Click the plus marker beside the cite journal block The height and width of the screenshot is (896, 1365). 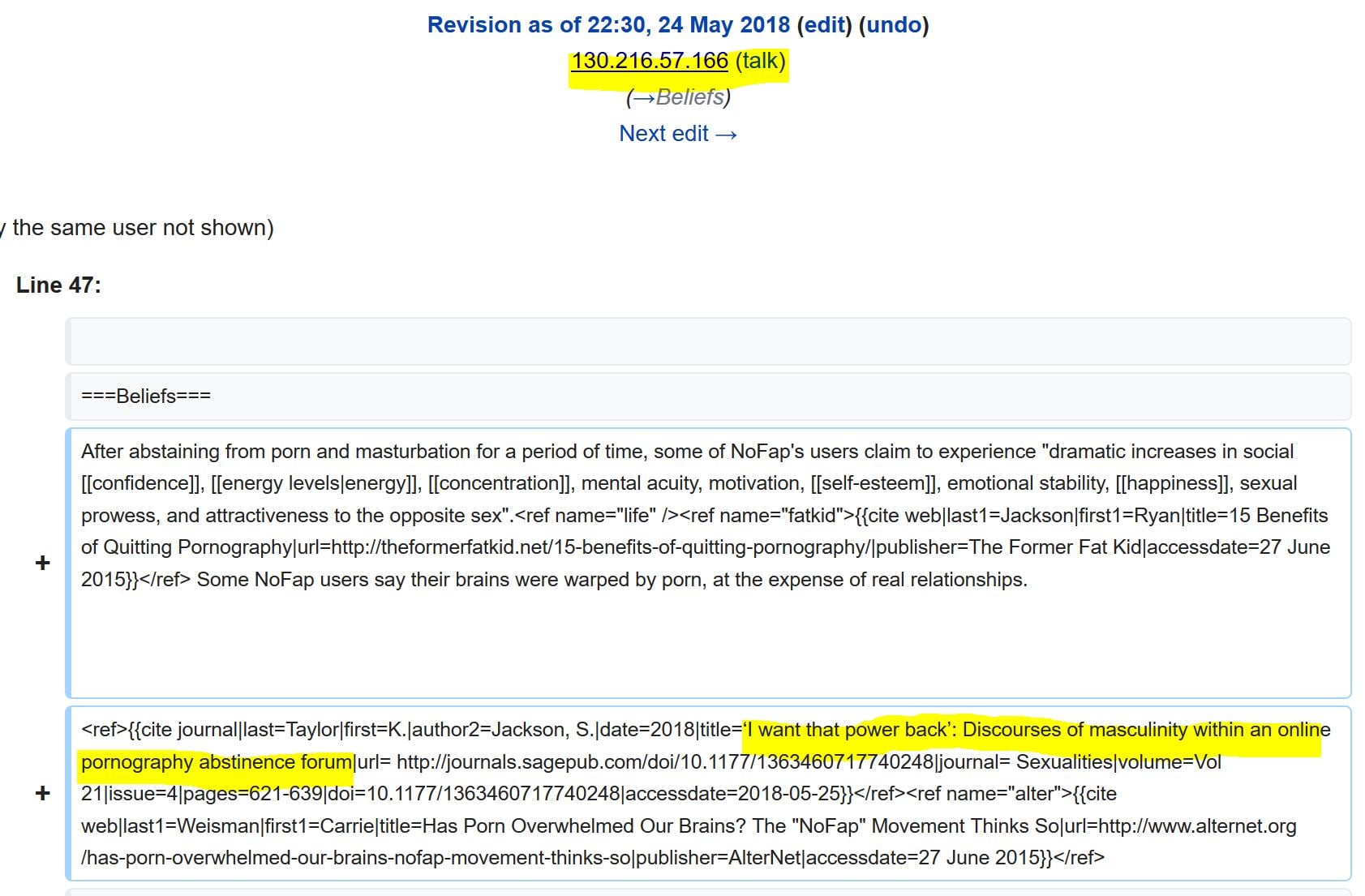[43, 793]
